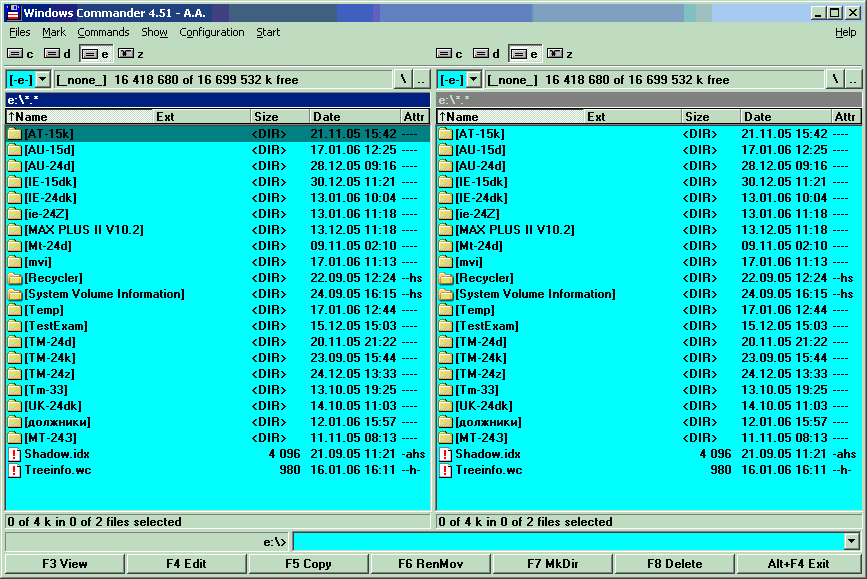The width and height of the screenshot is (867, 579).
Task: Select drive d in right panel drive bar
Action: click(487, 54)
